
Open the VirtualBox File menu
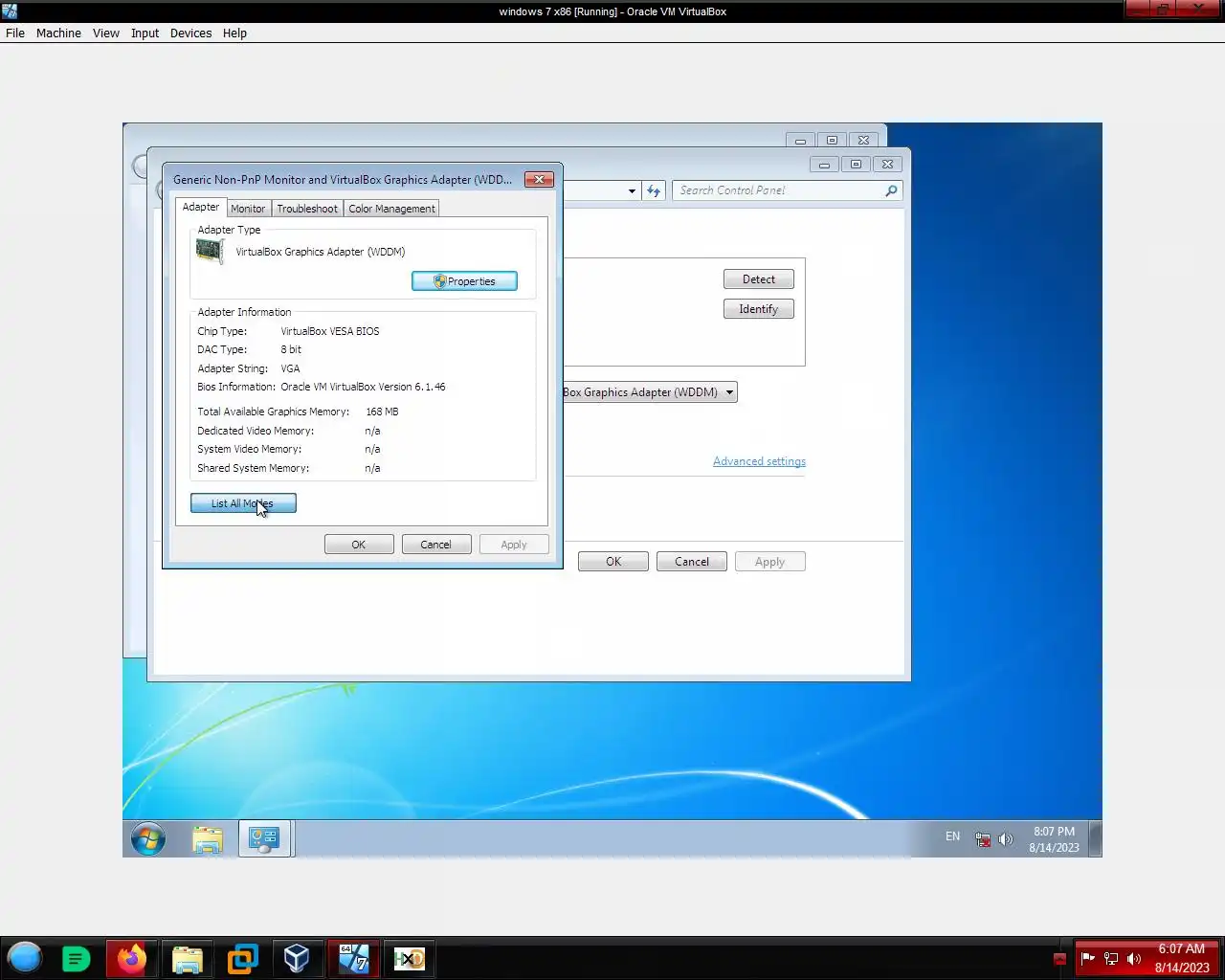[x=15, y=33]
